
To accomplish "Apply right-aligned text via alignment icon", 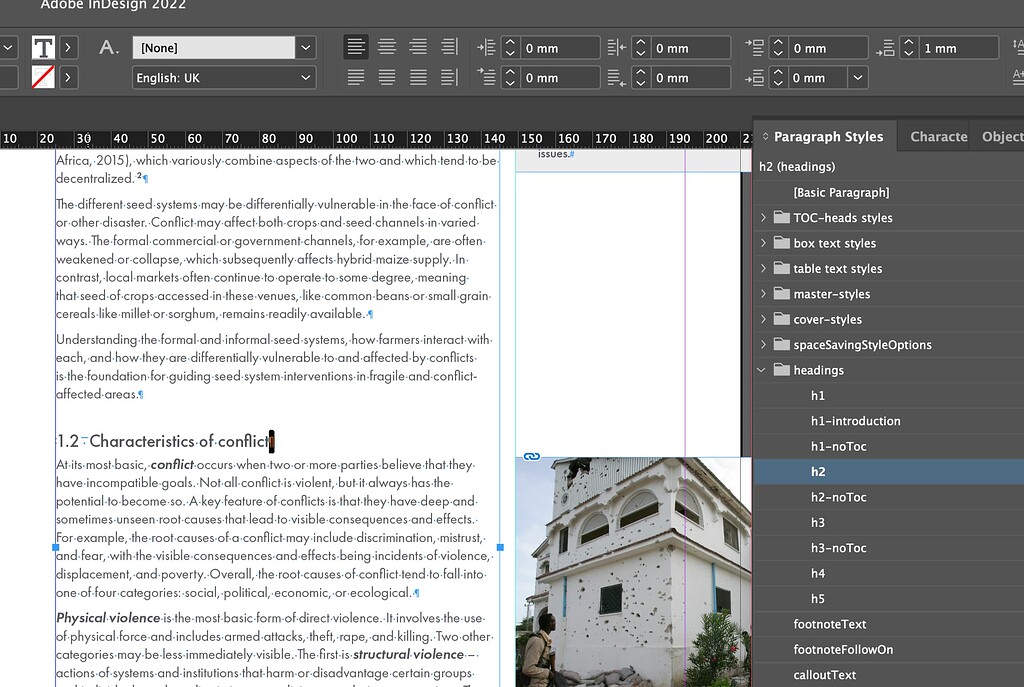I will tap(417, 47).
